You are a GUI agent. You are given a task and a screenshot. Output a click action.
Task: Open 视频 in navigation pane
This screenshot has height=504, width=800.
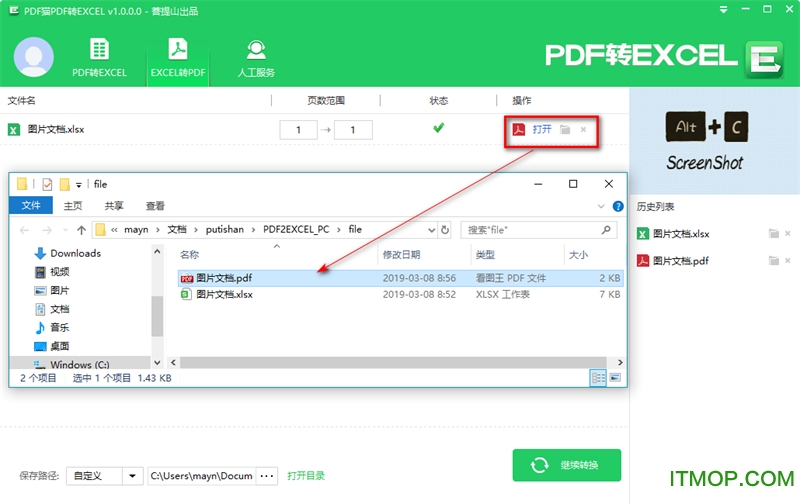[52, 272]
